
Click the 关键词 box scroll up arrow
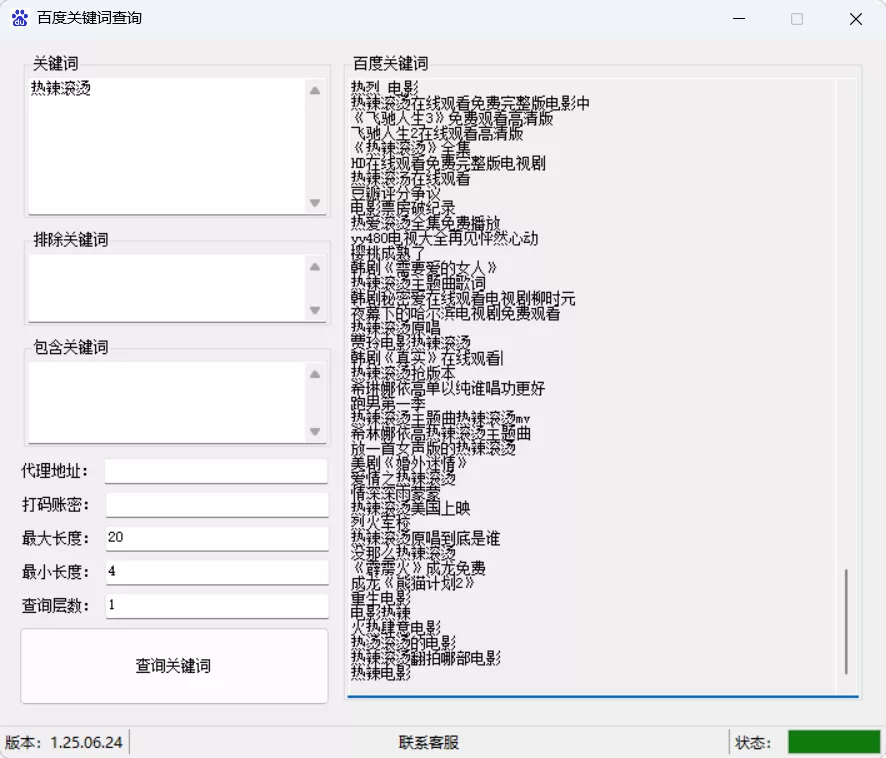315,90
